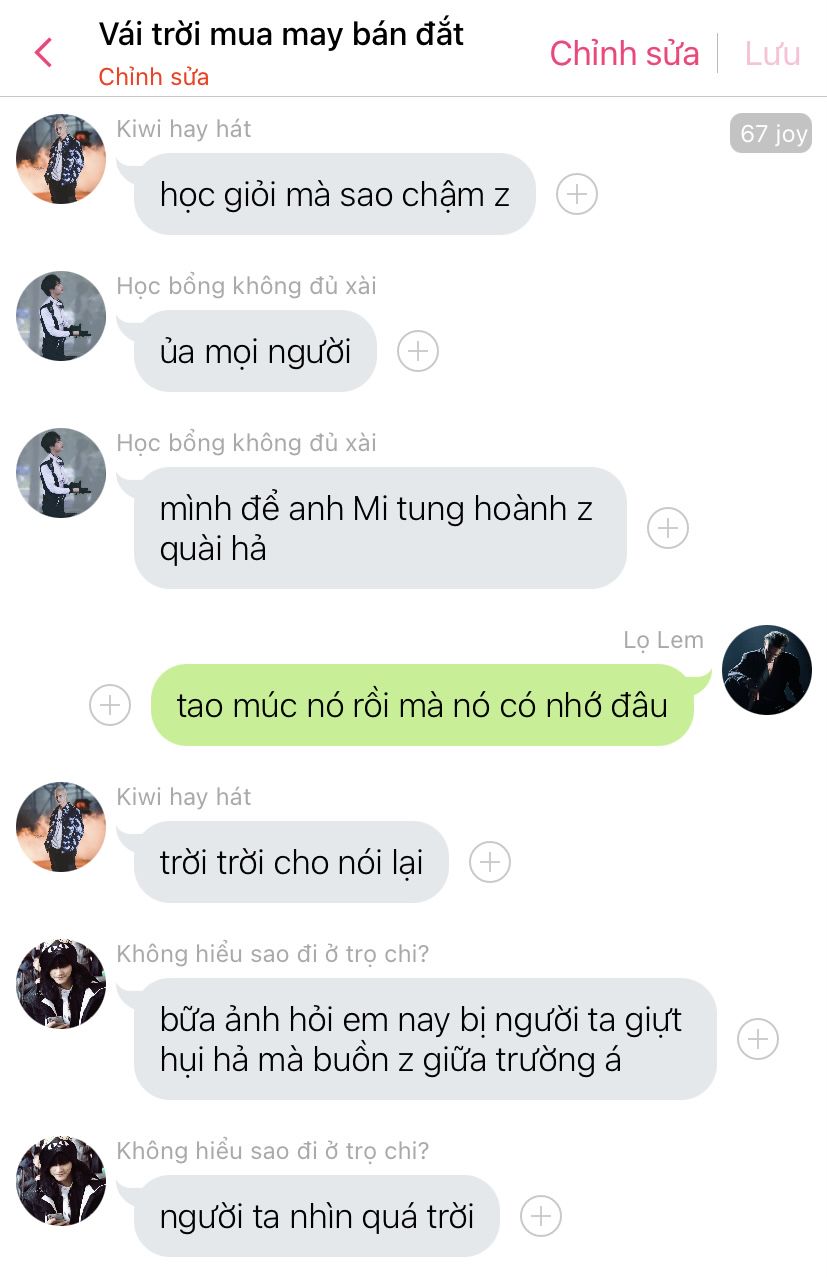
Task: Click plus icon beside "học giỏi mà sao chậm z"
Action: 577,194
